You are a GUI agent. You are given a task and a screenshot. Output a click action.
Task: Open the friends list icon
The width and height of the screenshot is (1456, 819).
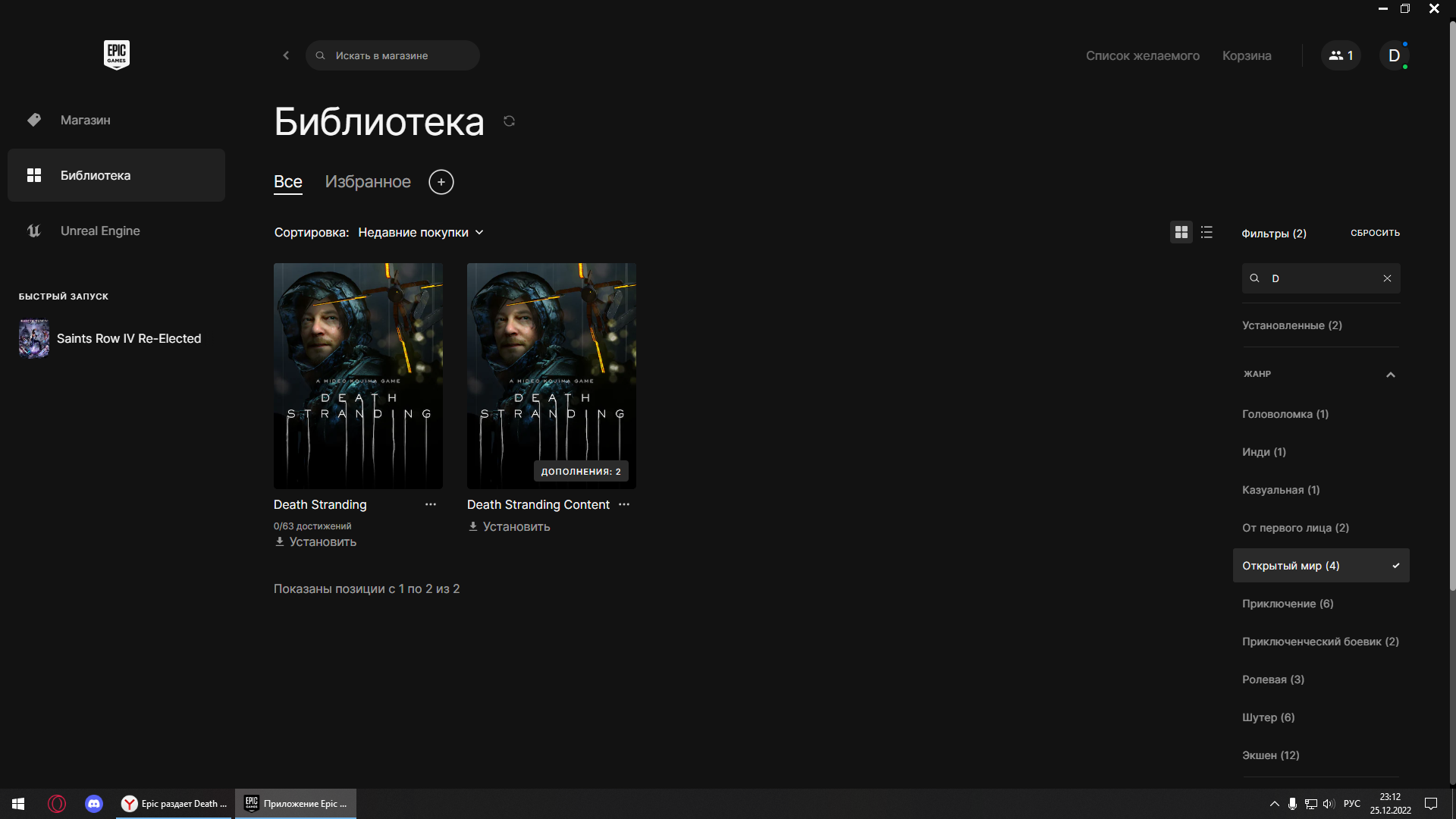(x=1341, y=55)
